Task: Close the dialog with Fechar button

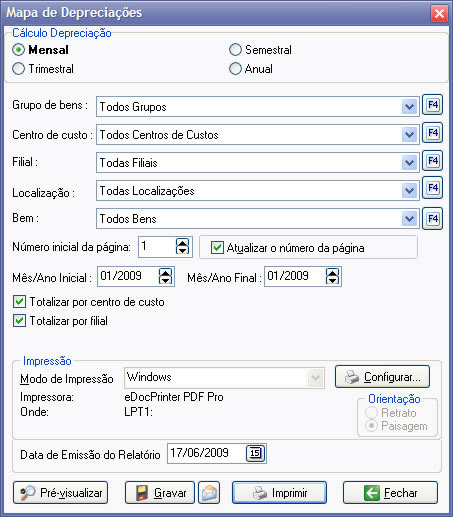Action: tap(390, 493)
